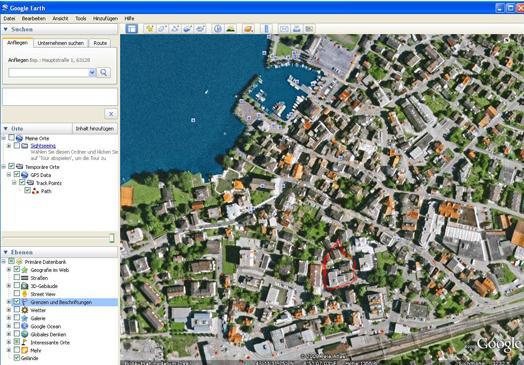
Task: Open the Hilfe menu
Action: pyautogui.click(x=129, y=19)
